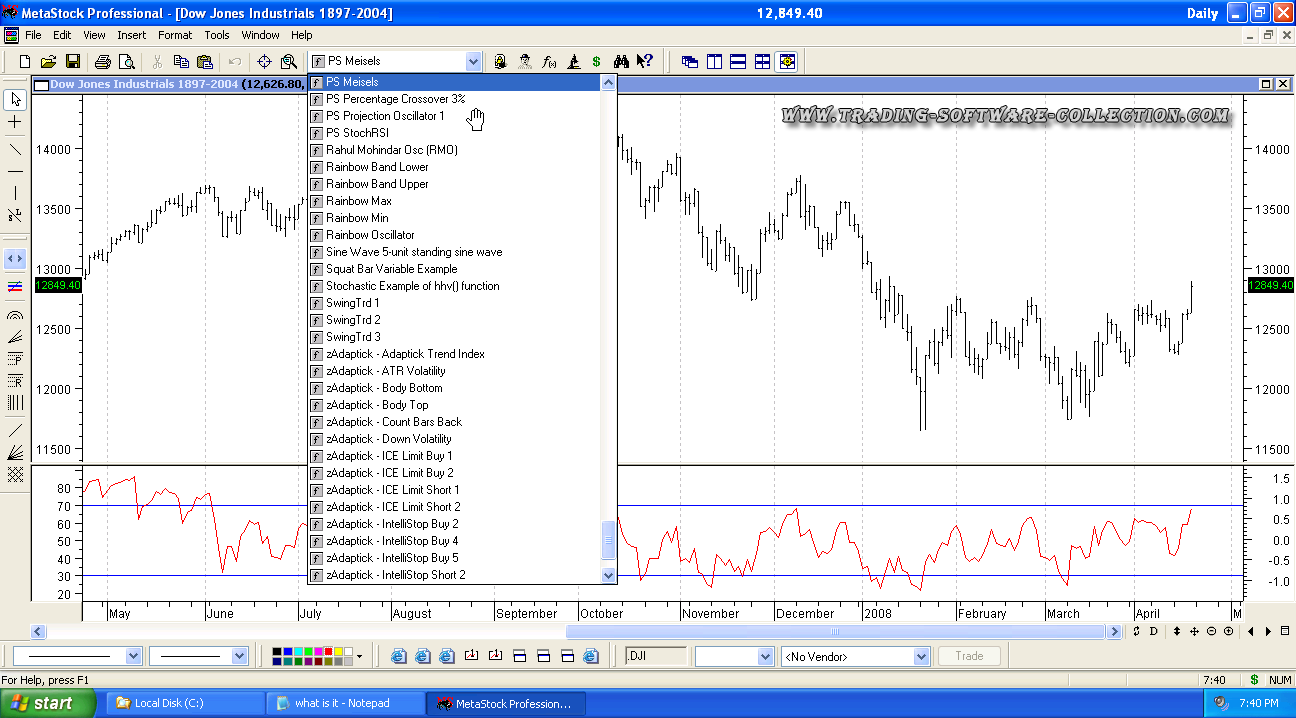1296x718 pixels.
Task: Select the crosshair plus tool
Action: click(15, 122)
